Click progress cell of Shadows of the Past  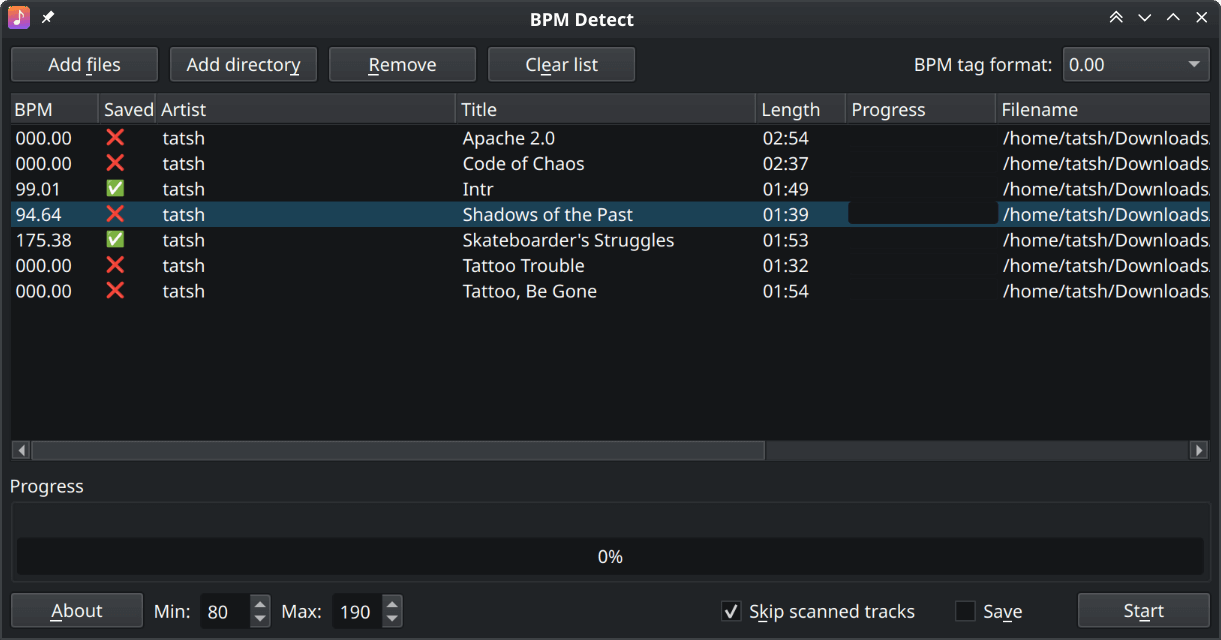922,214
